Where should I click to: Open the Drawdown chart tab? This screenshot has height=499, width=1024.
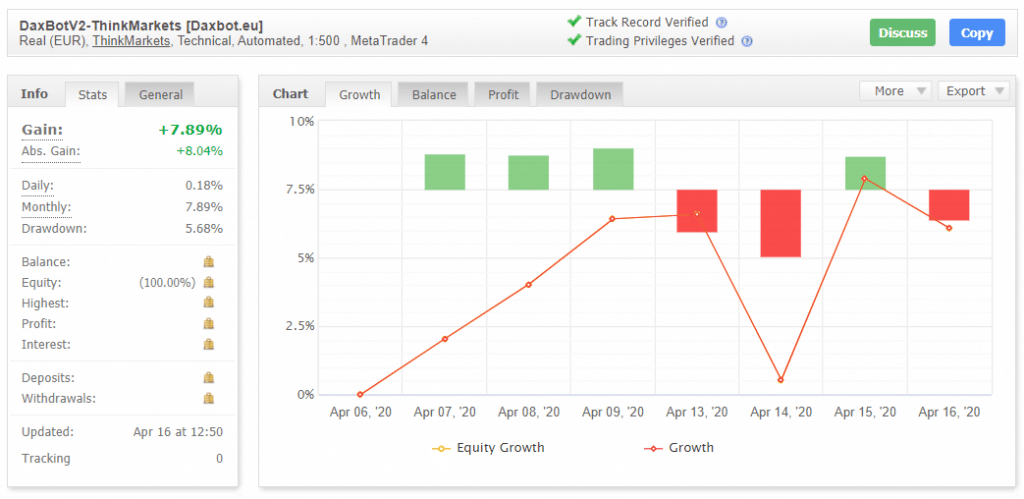pos(580,95)
